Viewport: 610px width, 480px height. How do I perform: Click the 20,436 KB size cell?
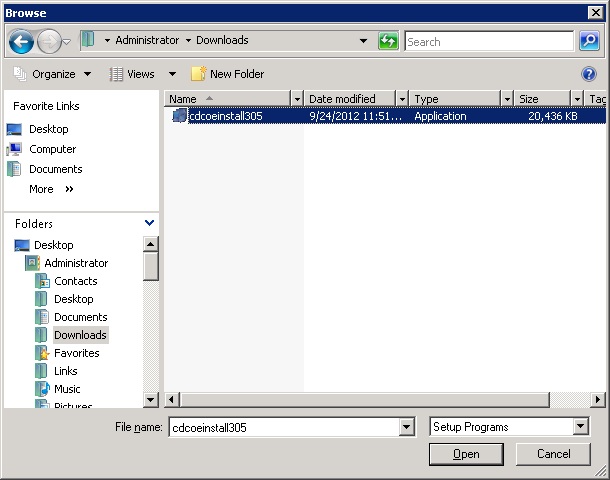pyautogui.click(x=552, y=116)
